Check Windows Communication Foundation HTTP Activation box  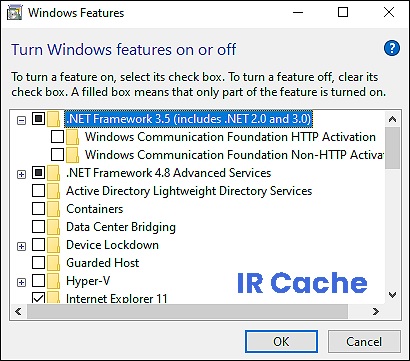coord(57,137)
